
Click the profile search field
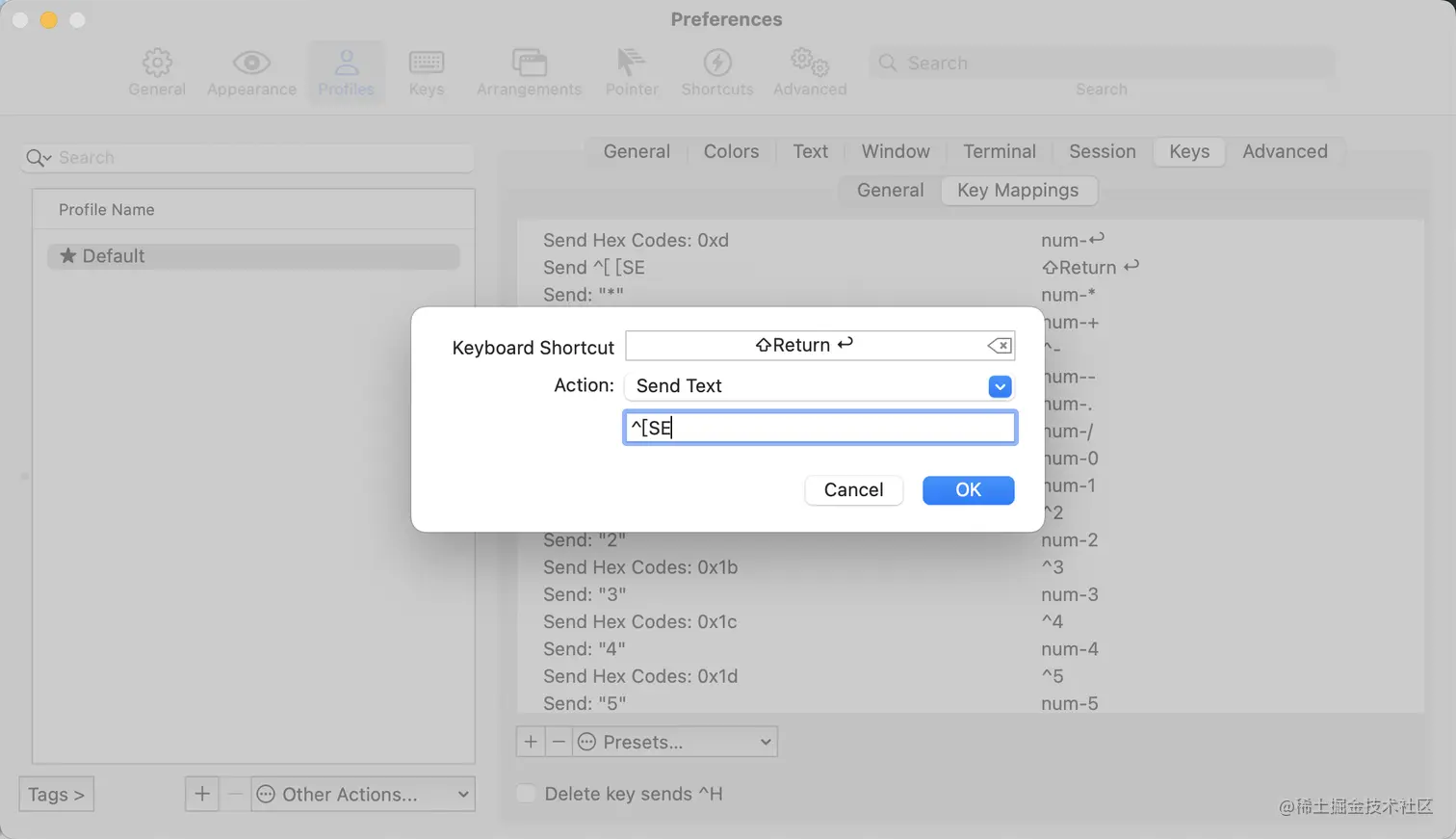click(x=247, y=158)
